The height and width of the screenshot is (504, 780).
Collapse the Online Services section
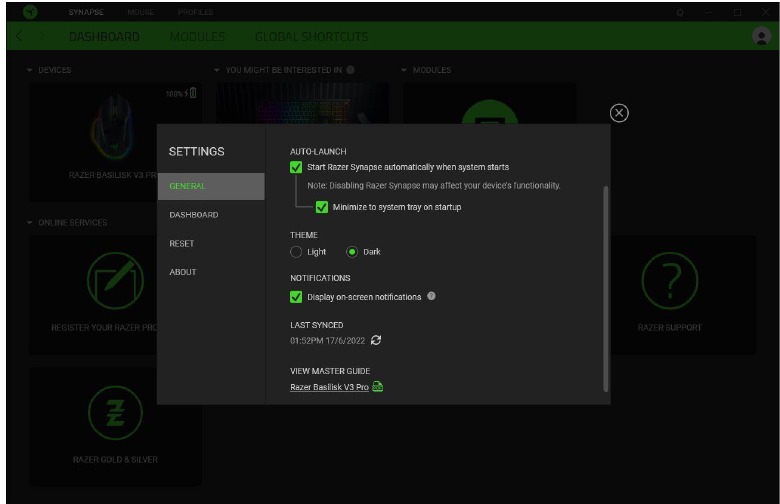click(29, 222)
